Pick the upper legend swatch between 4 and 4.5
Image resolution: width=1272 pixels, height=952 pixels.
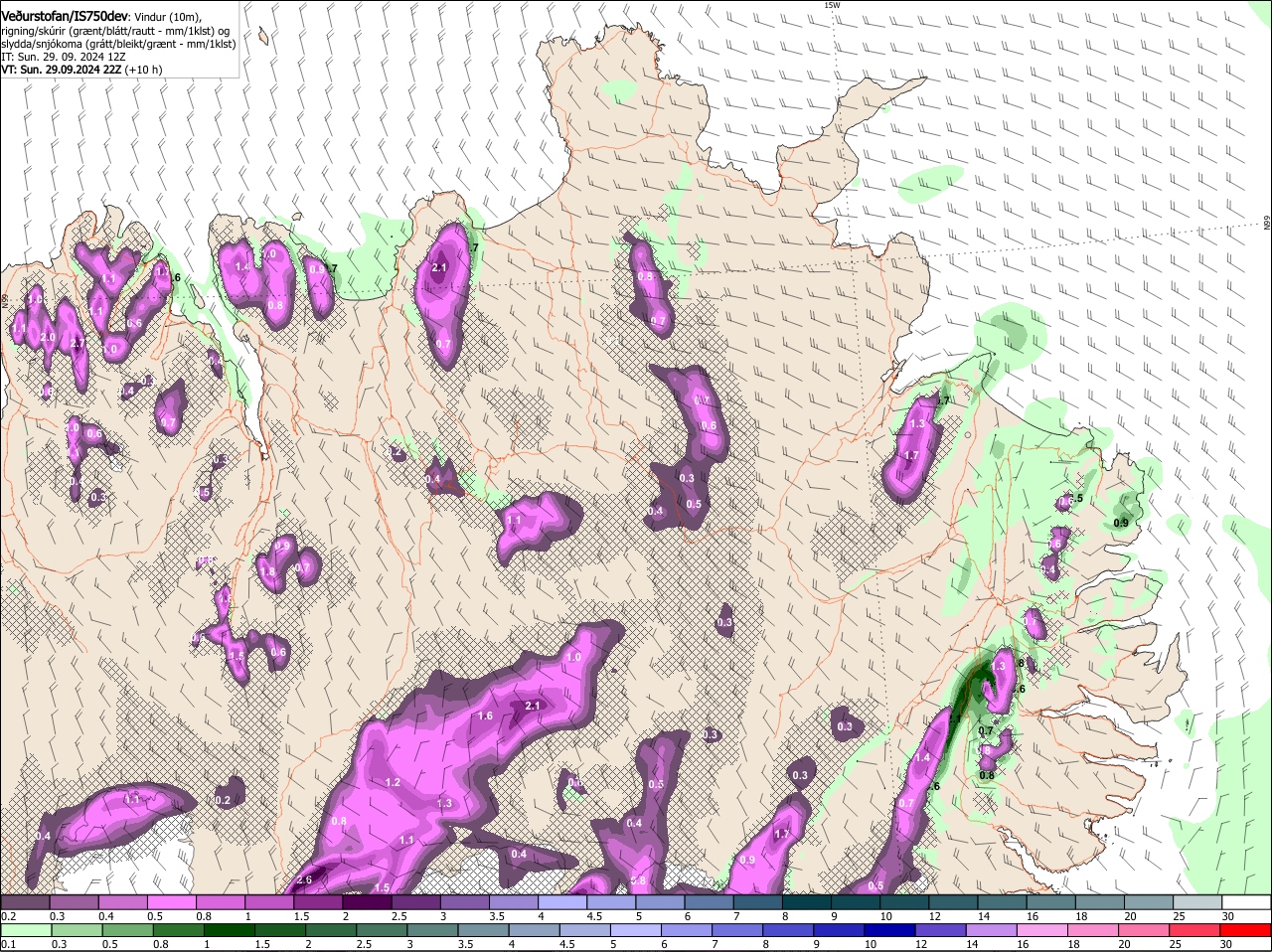tap(561, 902)
